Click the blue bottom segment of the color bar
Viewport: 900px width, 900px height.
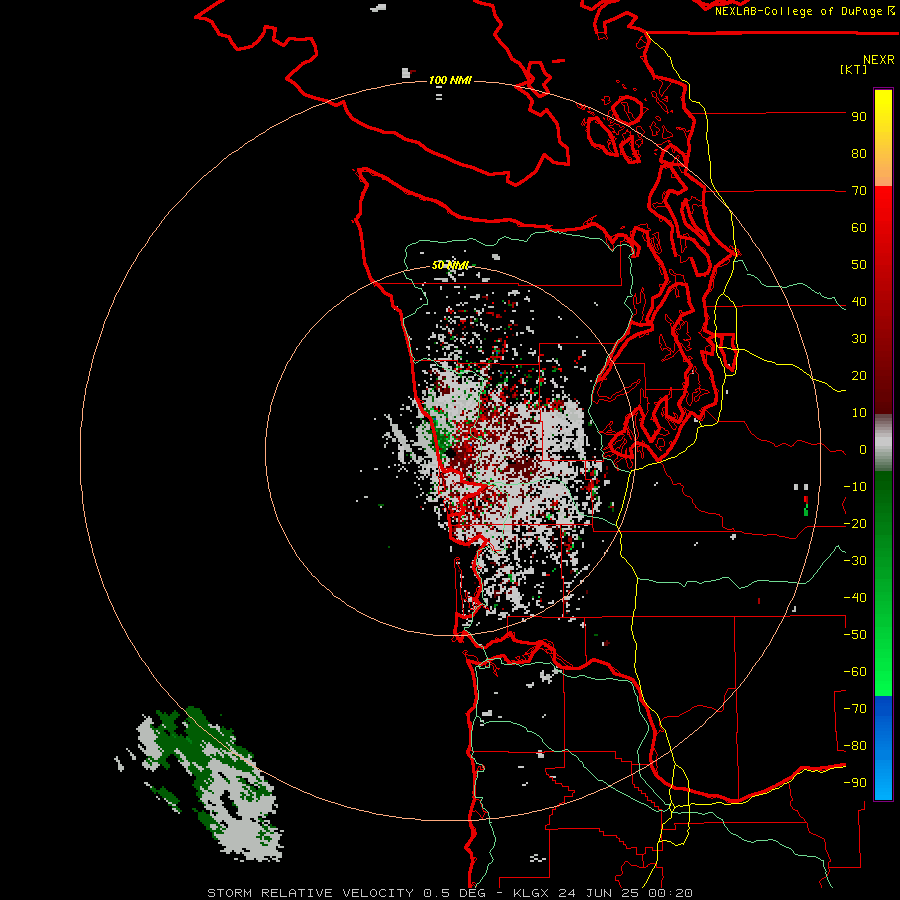[x=883, y=748]
